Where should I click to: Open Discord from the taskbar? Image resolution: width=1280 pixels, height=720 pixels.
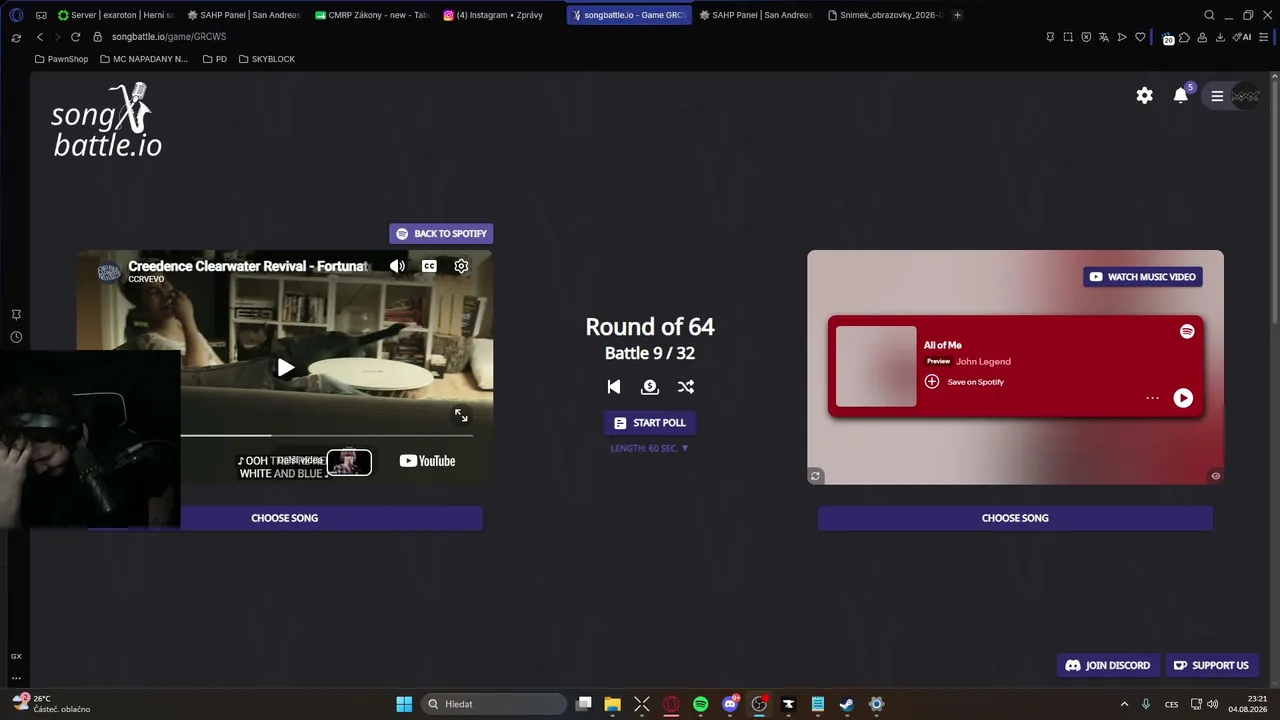pyautogui.click(x=730, y=704)
